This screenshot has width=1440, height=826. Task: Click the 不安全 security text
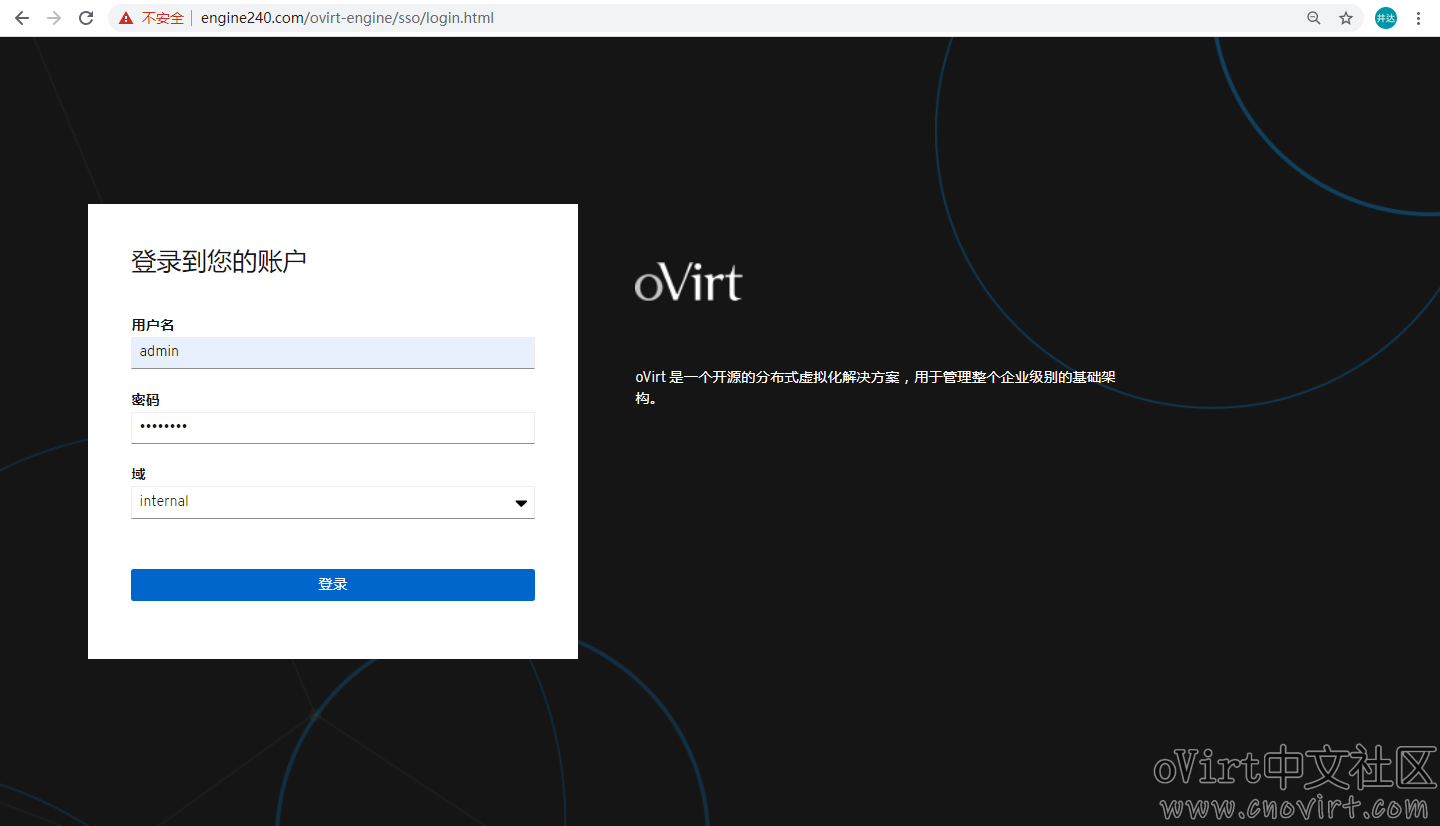pyautogui.click(x=163, y=18)
